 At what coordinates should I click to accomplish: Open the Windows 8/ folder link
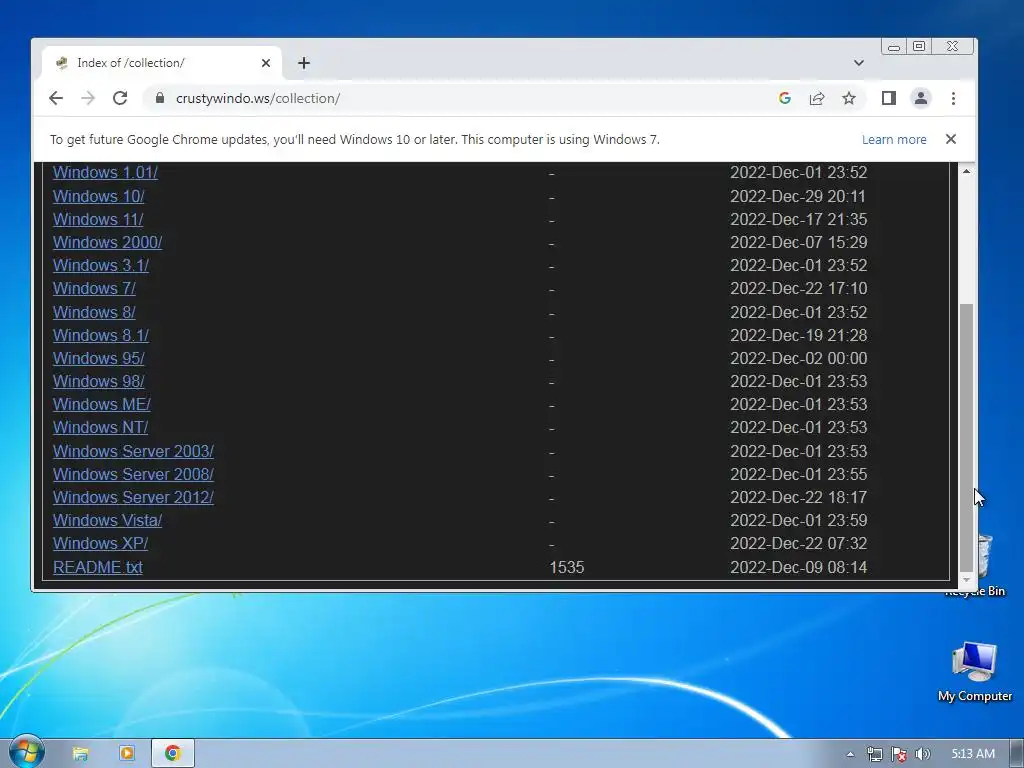[x=94, y=312]
